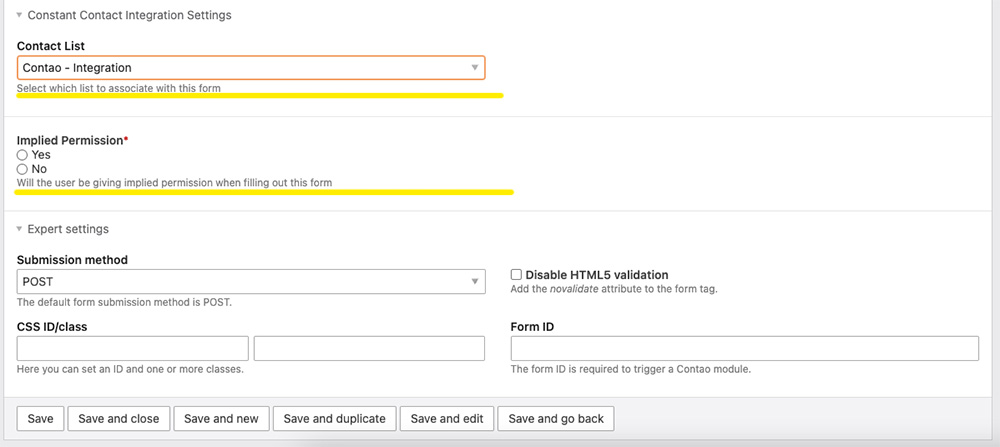Select Yes for Implied Permission
The height and width of the screenshot is (447, 1000).
tap(22, 155)
